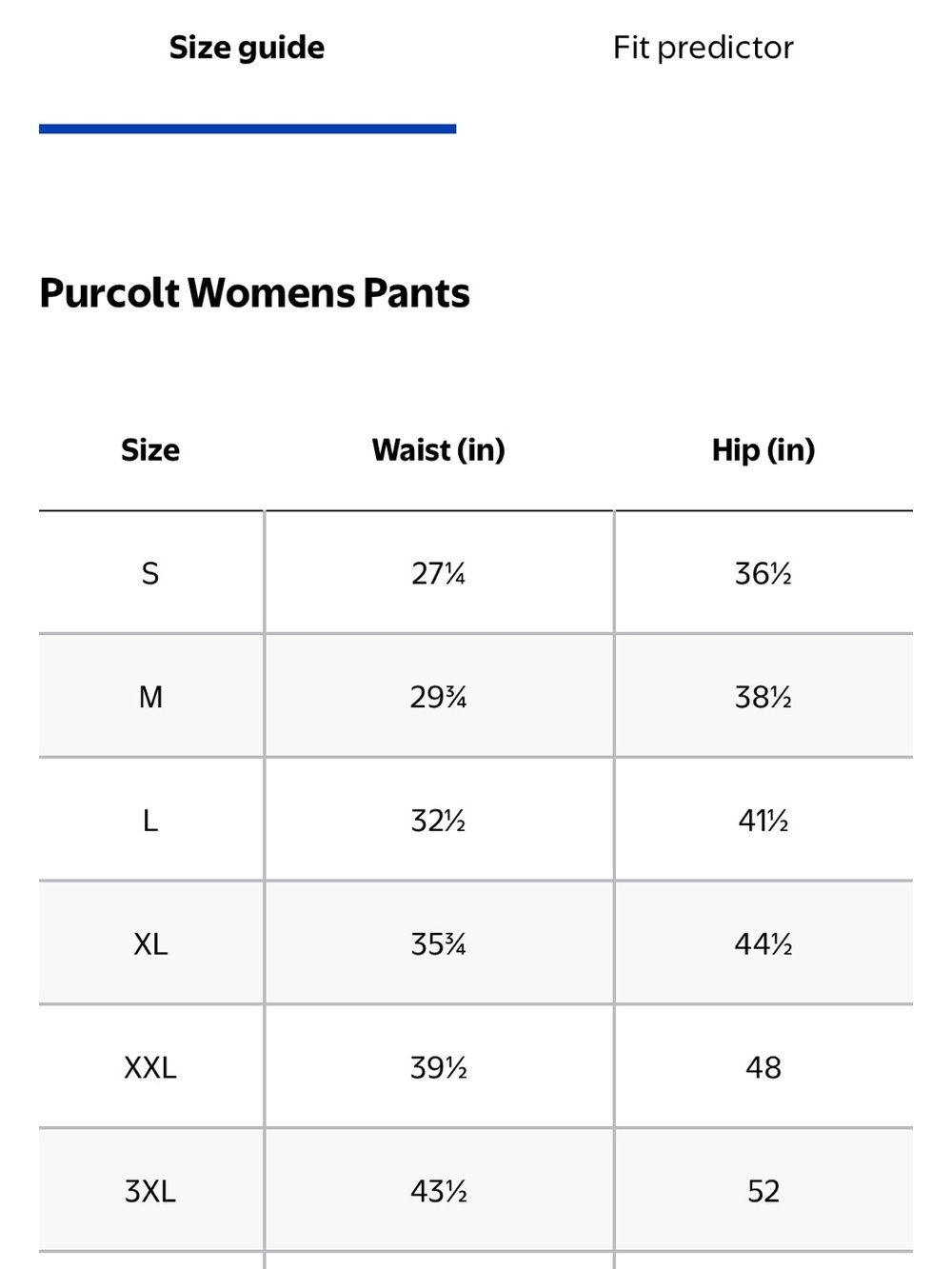The width and height of the screenshot is (952, 1269).
Task: Select the Size guide tab
Action: tap(247, 48)
